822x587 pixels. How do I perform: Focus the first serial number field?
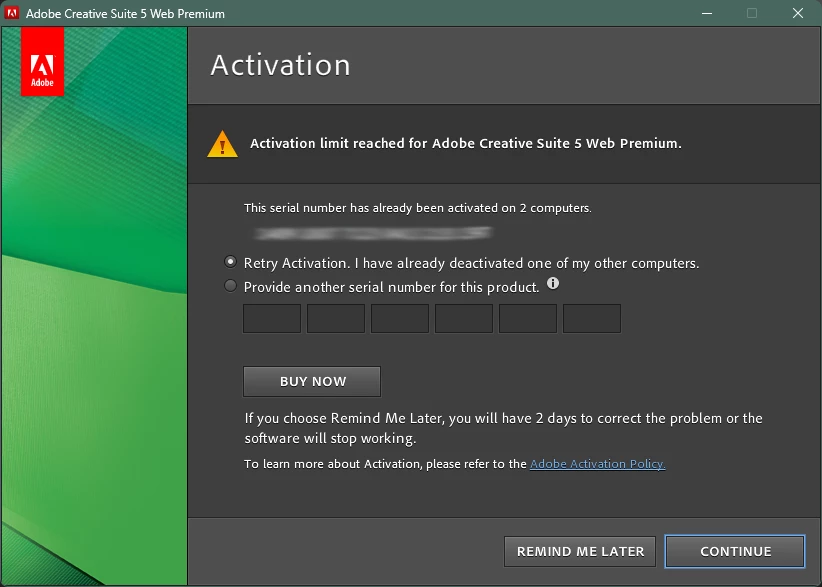tap(272, 318)
